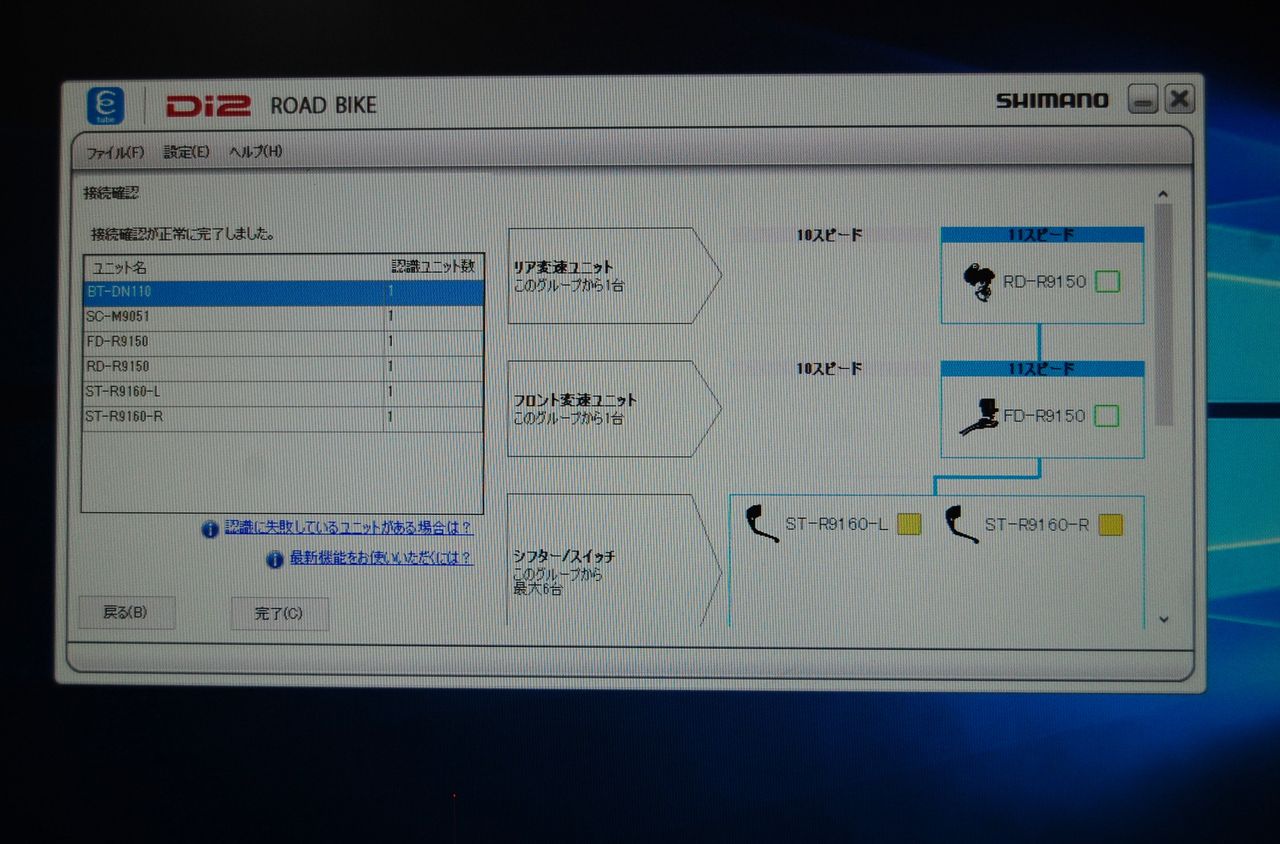Click the ST-R9160-L label in diagram
Viewport: 1280px width, 844px height.
[837, 525]
